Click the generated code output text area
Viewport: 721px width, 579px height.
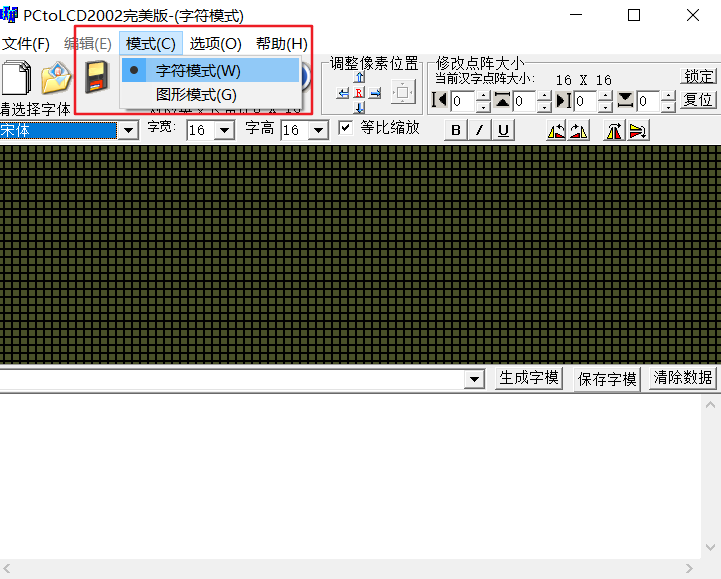350,476
